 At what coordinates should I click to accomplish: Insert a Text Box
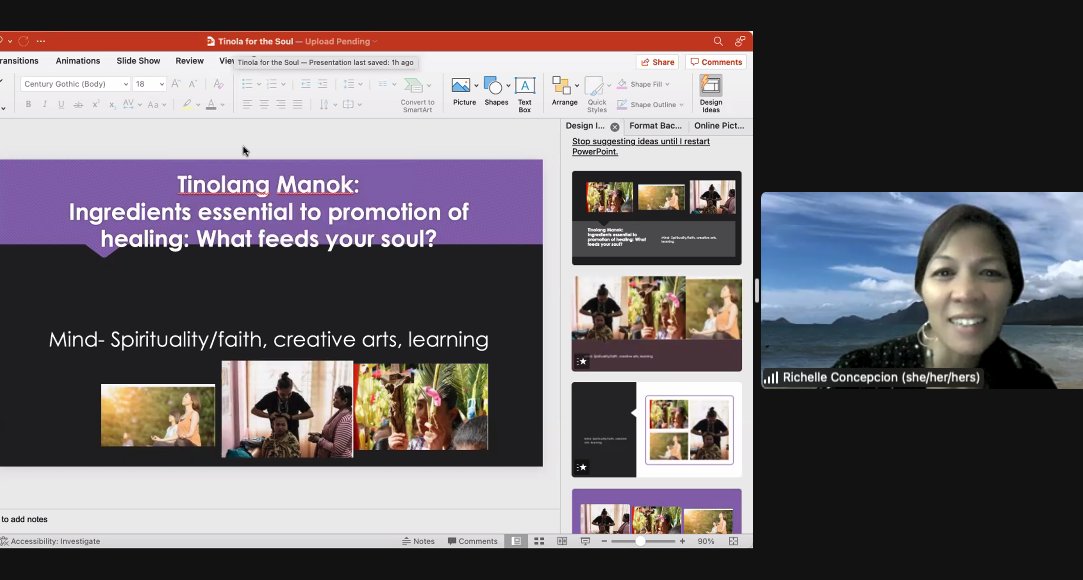tap(525, 95)
